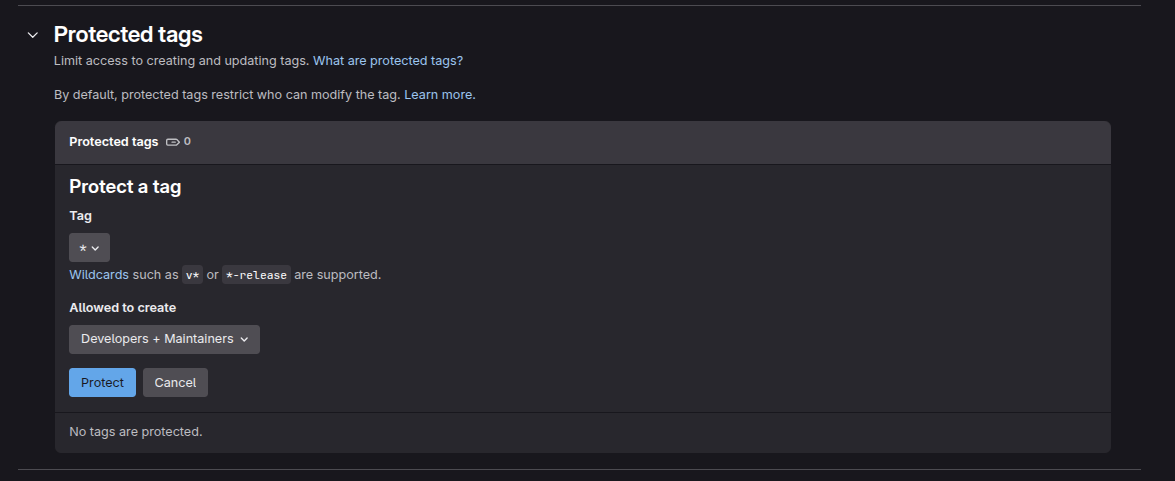Open the Wildcards help link

pos(99,275)
